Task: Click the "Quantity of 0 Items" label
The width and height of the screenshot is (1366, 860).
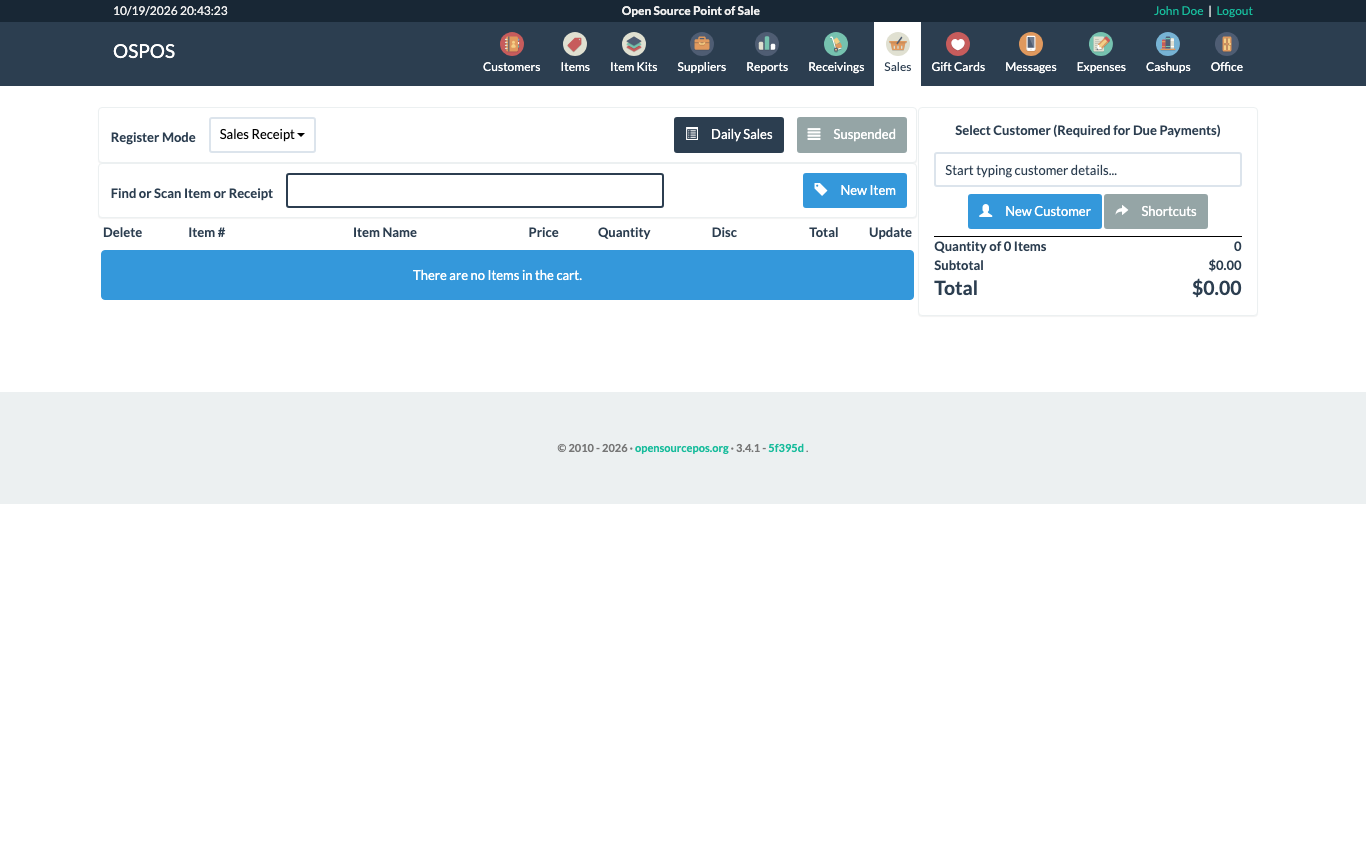Action: tap(990, 246)
